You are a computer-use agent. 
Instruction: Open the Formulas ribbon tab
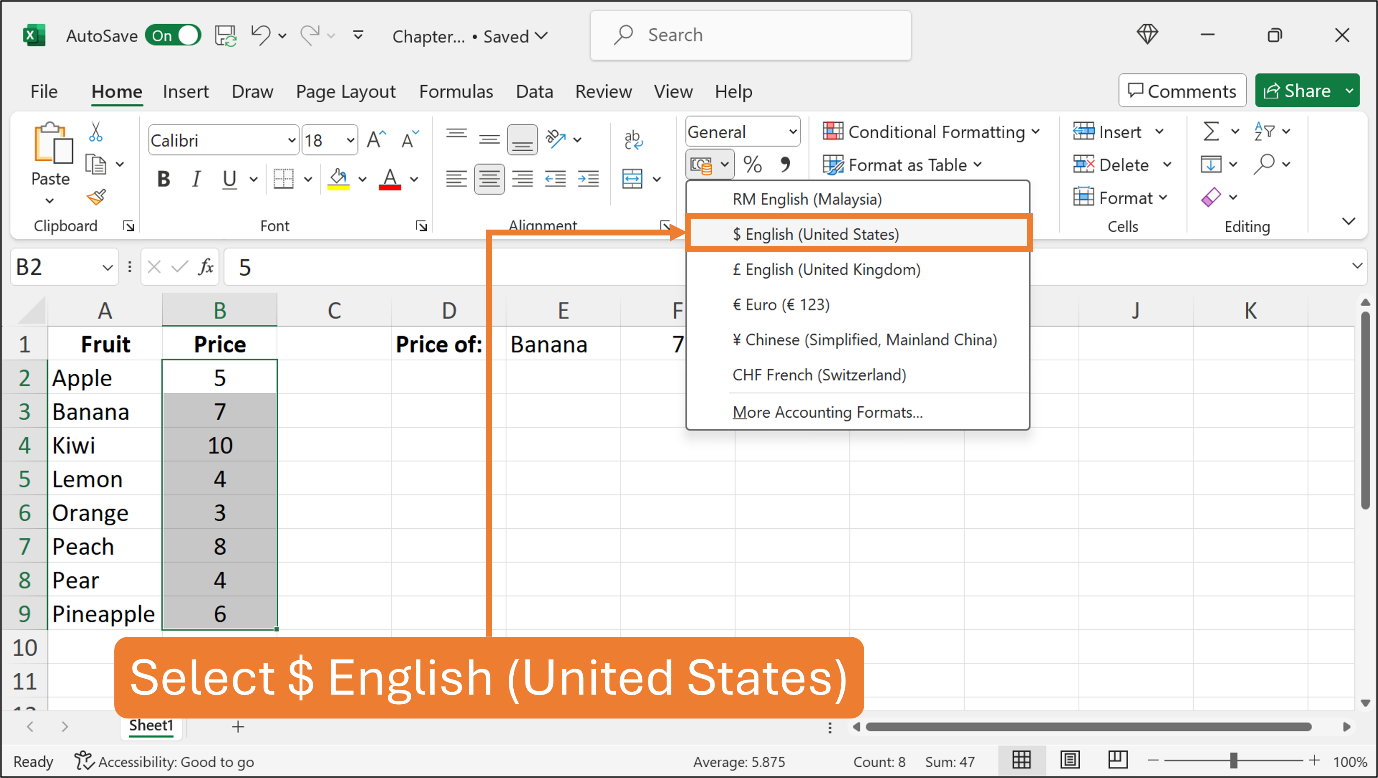[456, 91]
